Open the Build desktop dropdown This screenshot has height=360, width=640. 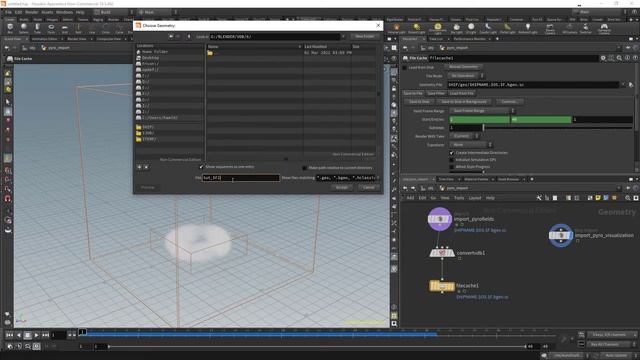pos(113,12)
